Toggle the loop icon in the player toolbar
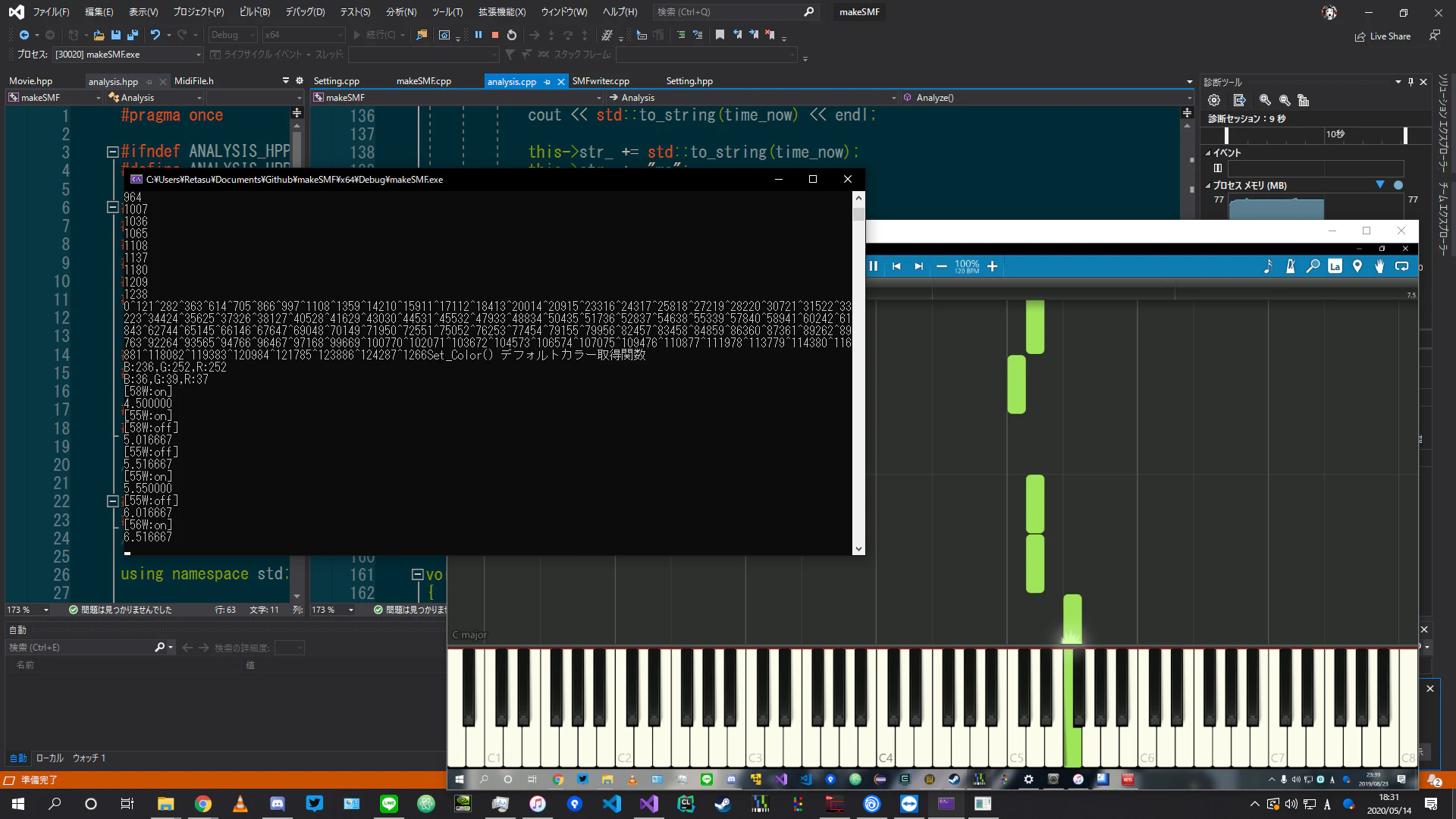The width and height of the screenshot is (1456, 819). click(x=1401, y=266)
